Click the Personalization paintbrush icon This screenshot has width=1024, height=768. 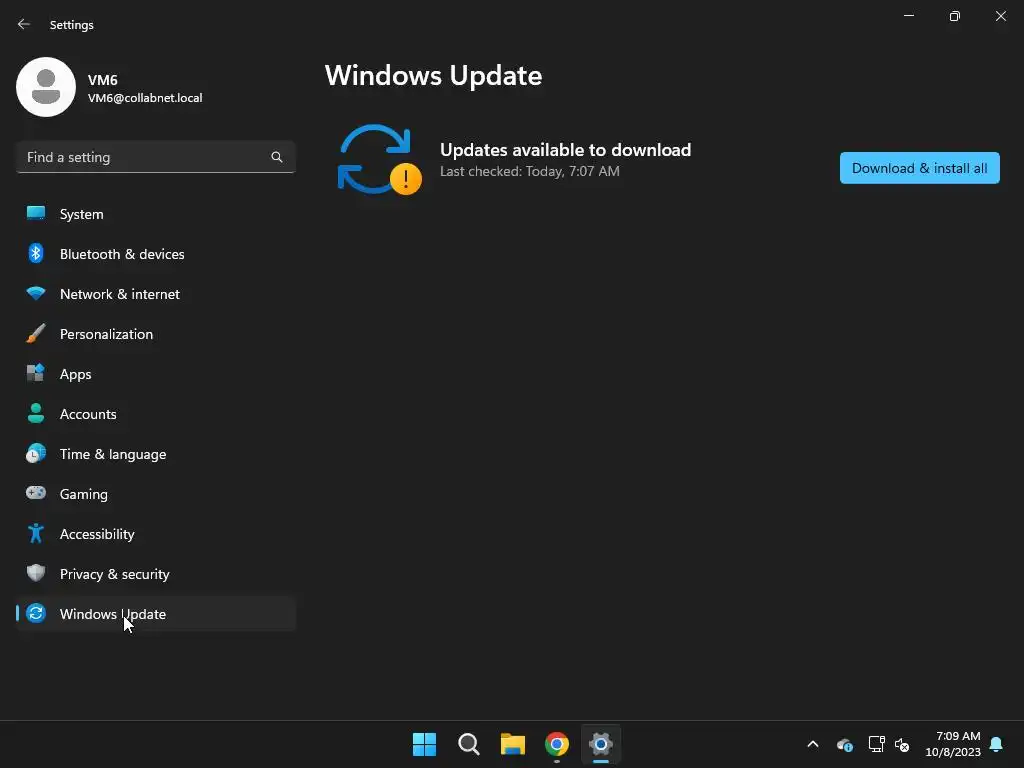click(36, 333)
